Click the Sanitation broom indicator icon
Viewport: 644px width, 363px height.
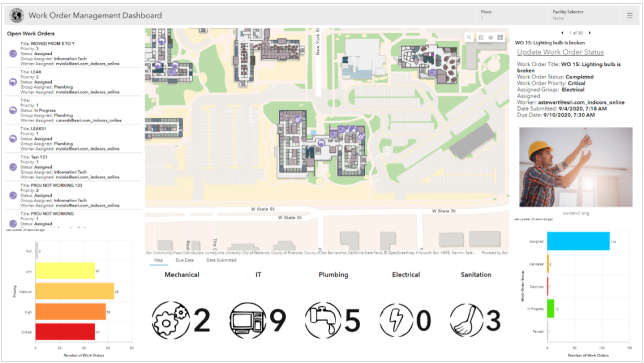466,320
